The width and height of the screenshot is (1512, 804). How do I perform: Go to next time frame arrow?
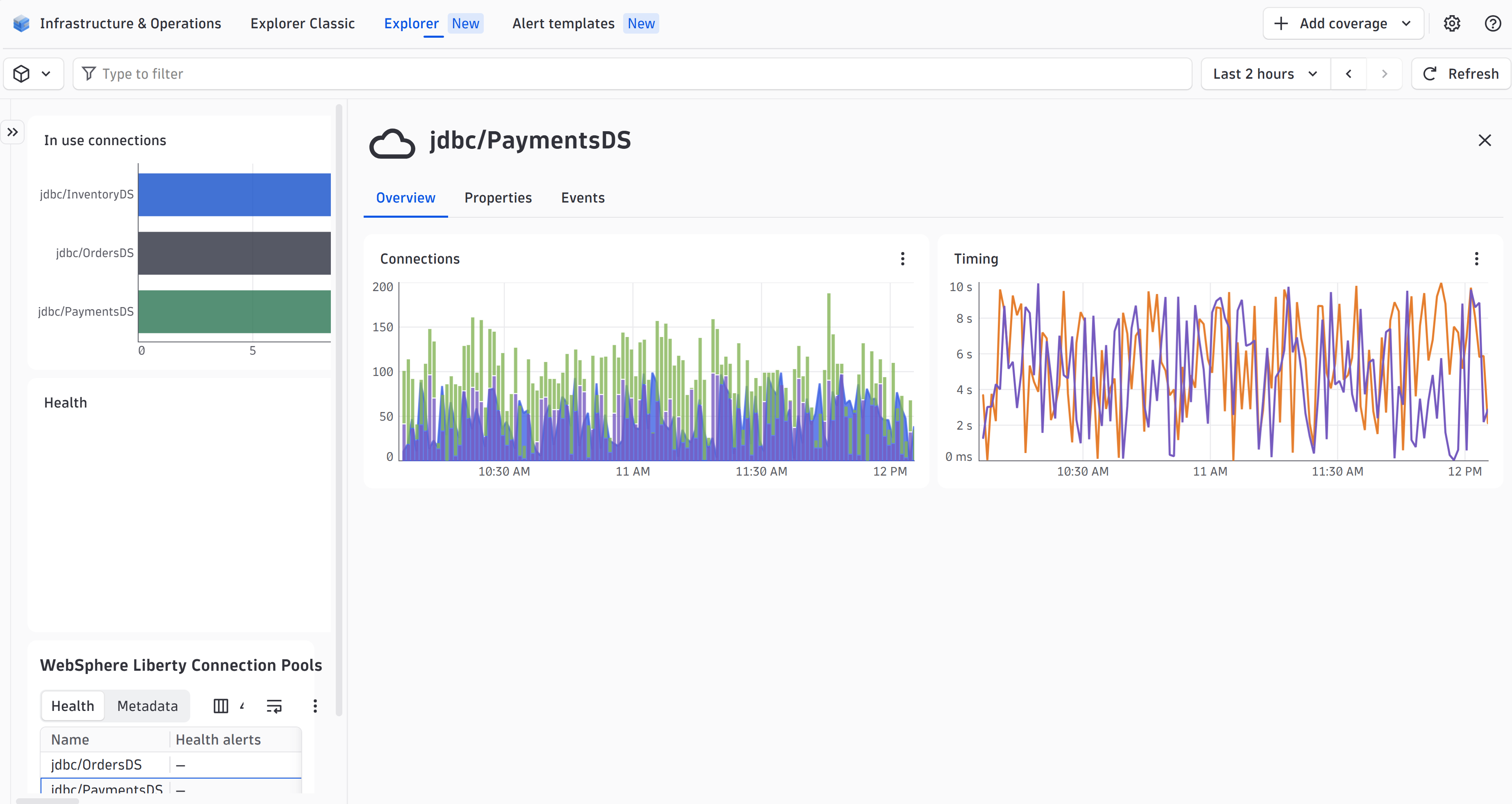pyautogui.click(x=1384, y=73)
